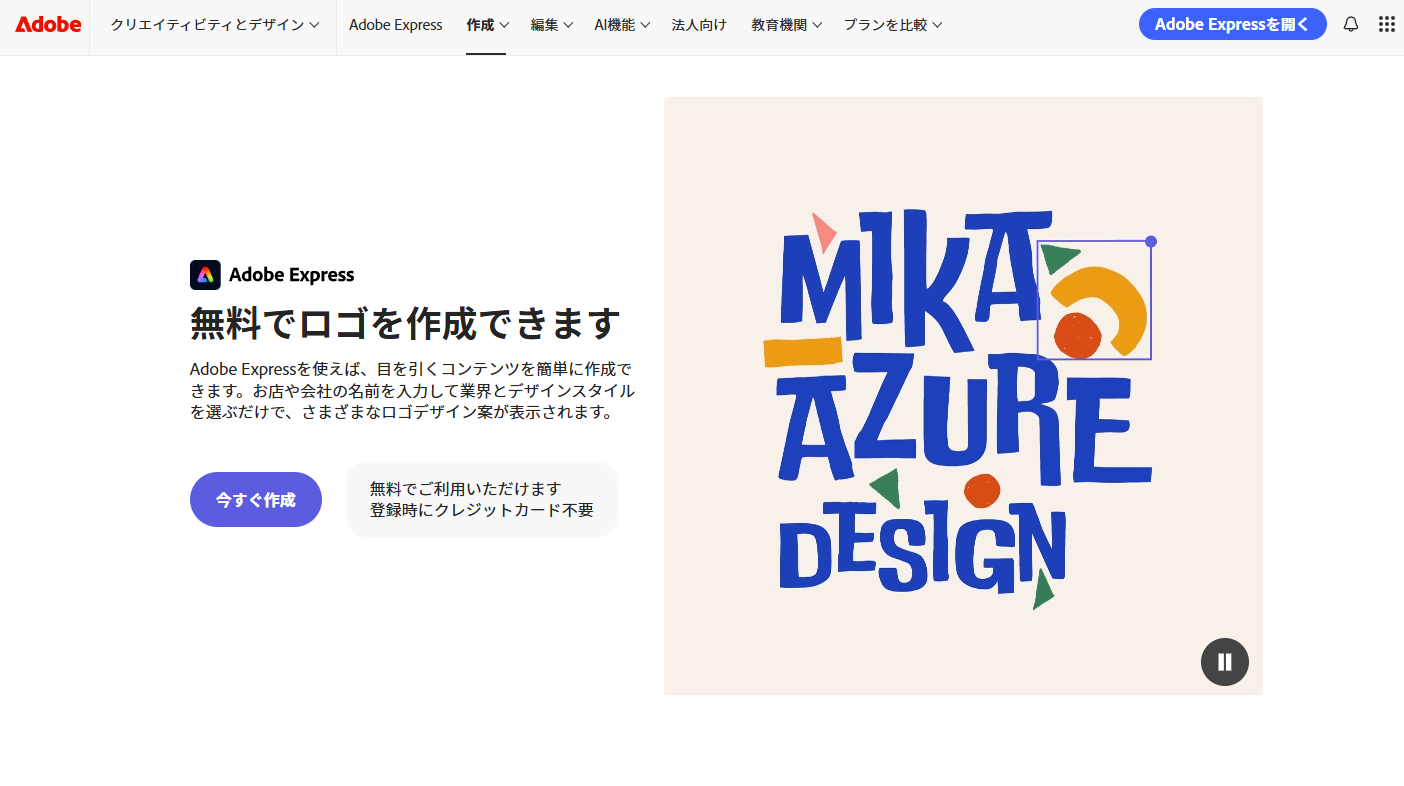
Task: Click the Adobe logo in the header
Action: 48,24
